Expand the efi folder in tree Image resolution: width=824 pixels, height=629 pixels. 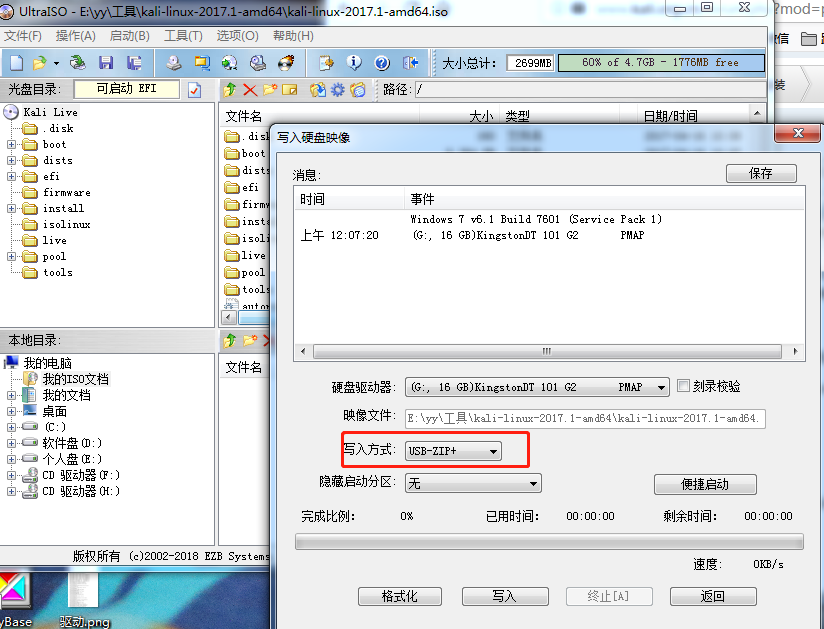(x=12, y=177)
